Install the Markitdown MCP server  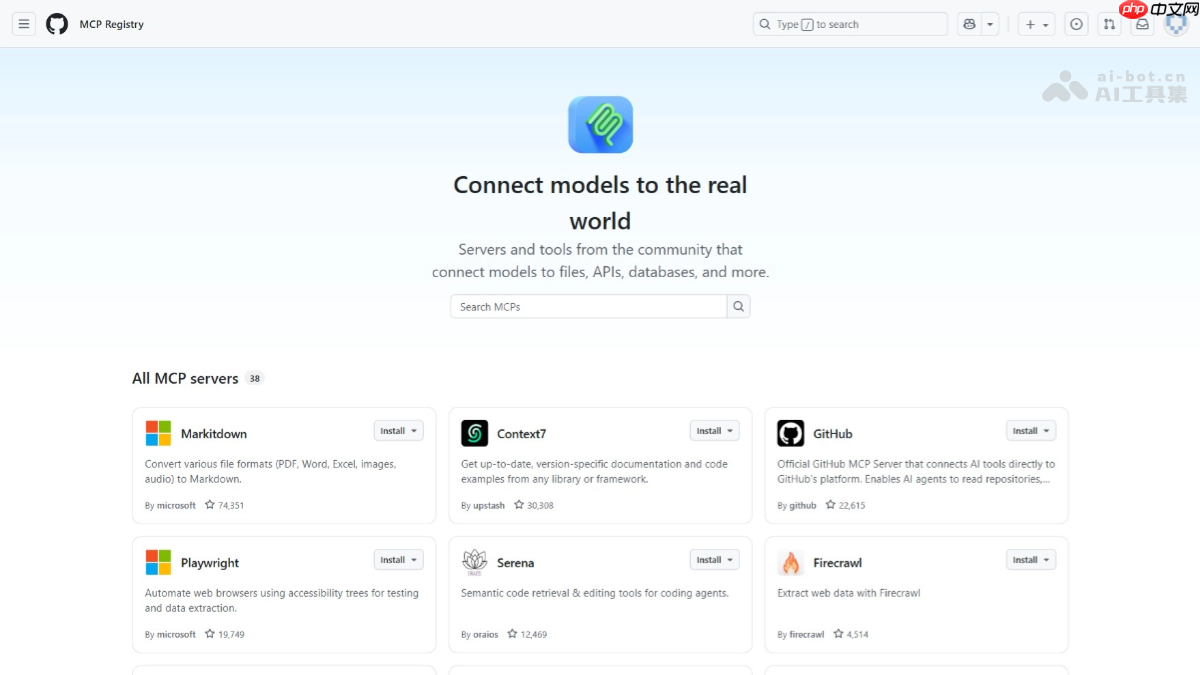point(392,430)
